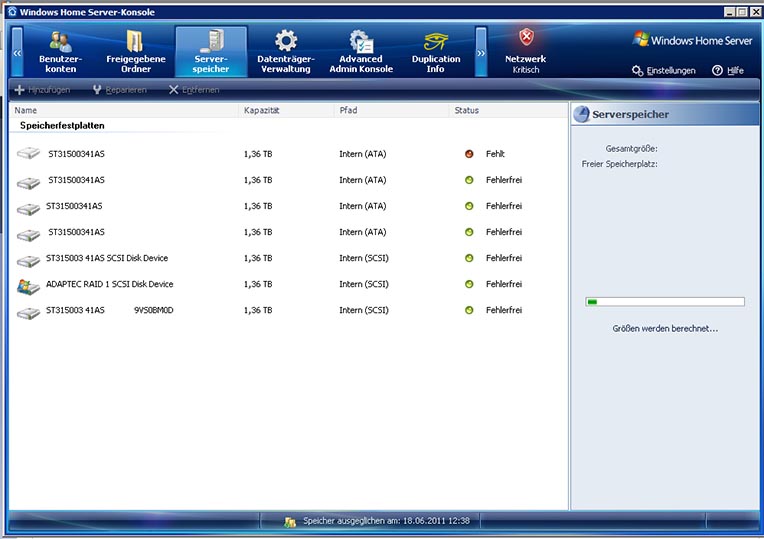Click the Größen werden berechnet text
Viewport: 764px width, 539px height.
coord(665,329)
